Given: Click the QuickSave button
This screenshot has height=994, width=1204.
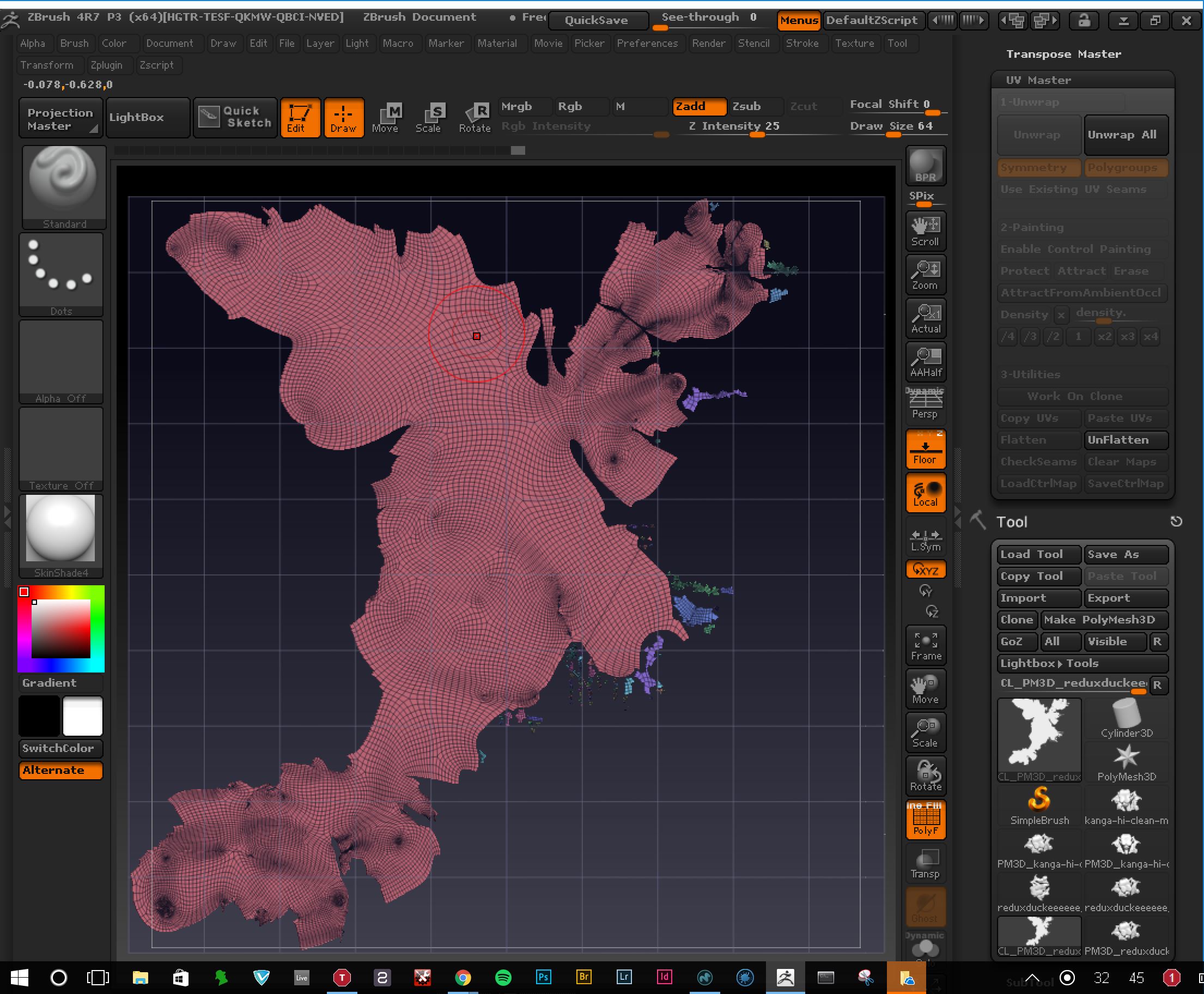Looking at the screenshot, I should pos(598,21).
